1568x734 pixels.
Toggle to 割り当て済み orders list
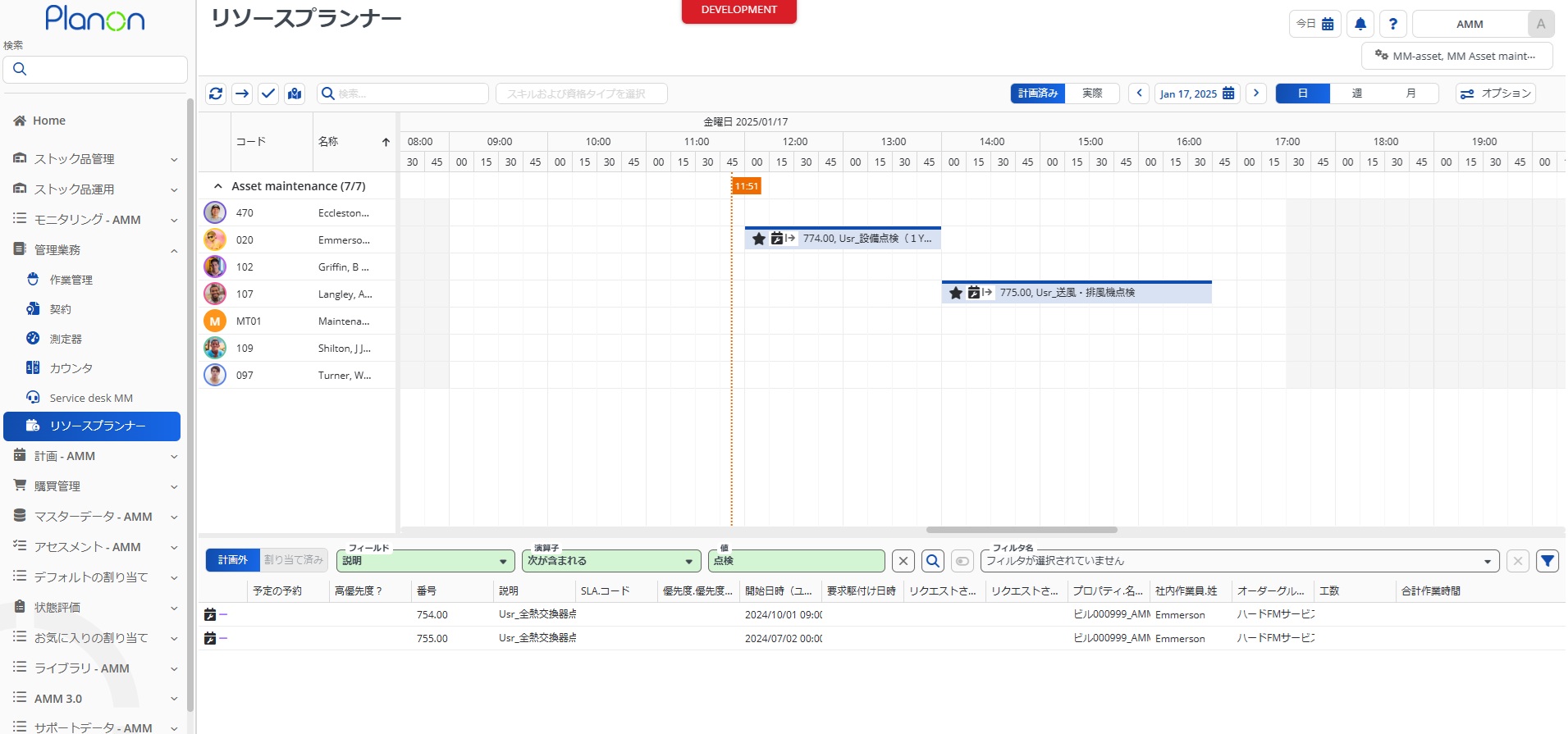click(x=294, y=560)
